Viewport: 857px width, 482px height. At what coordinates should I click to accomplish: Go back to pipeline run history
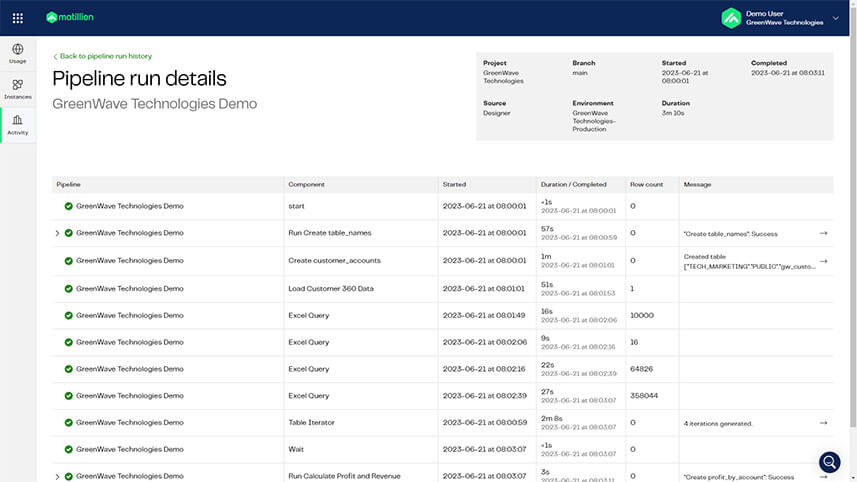point(102,56)
